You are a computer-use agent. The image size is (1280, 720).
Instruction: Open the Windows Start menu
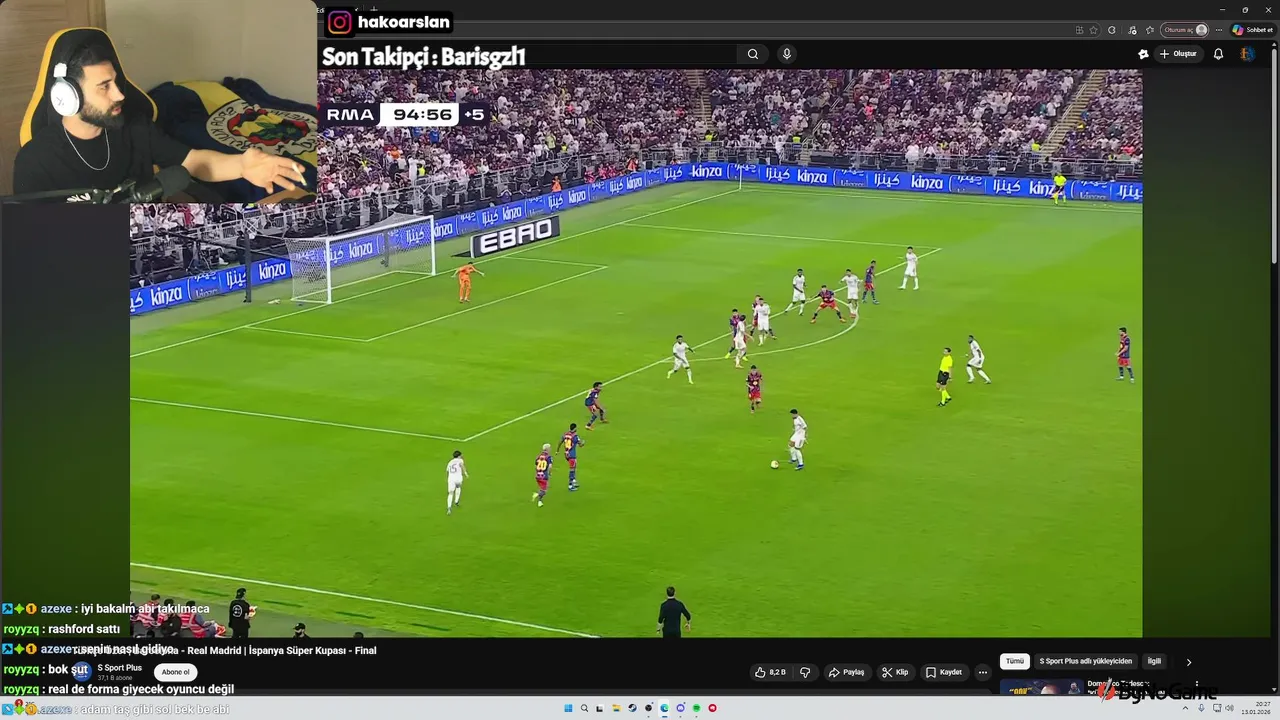568,708
